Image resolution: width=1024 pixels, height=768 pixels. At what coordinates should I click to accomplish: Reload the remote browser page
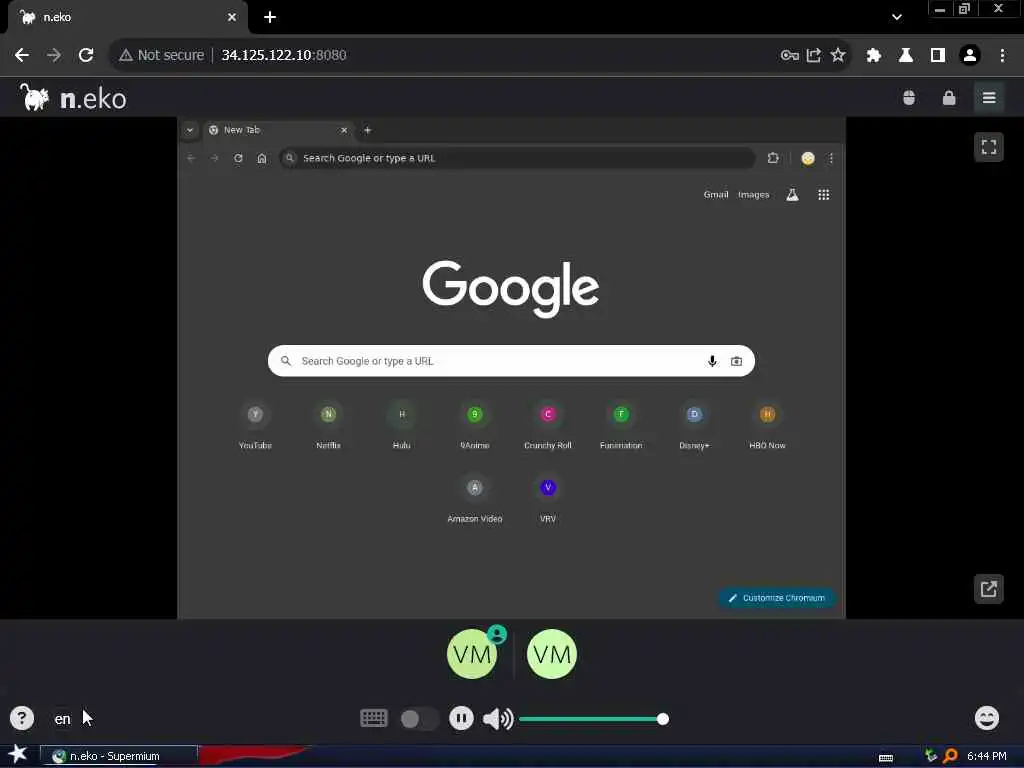[238, 158]
